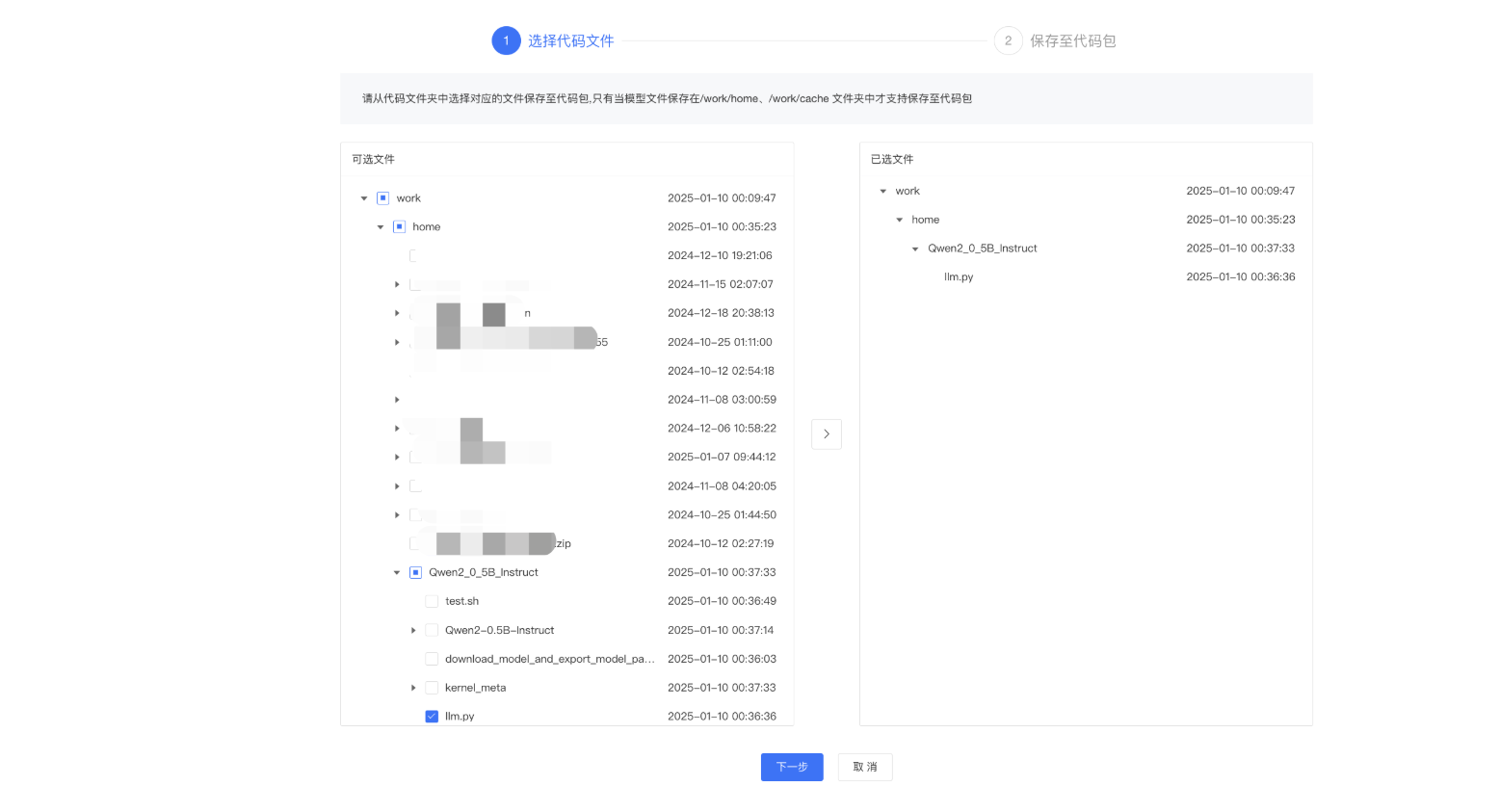
Task: Click step 1 circle indicator
Action: (506, 40)
